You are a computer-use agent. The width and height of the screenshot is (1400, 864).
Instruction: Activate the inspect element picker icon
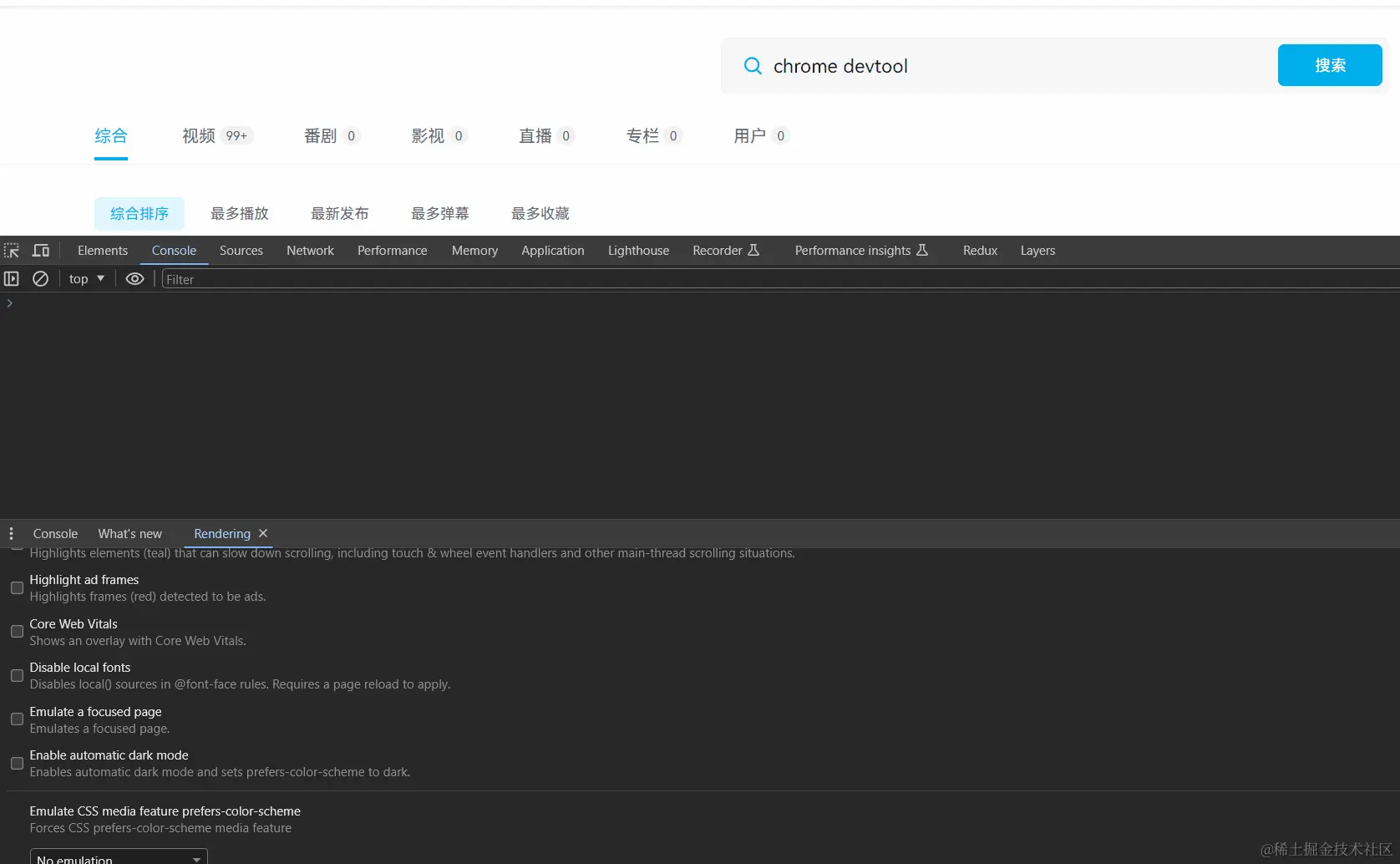coord(12,251)
